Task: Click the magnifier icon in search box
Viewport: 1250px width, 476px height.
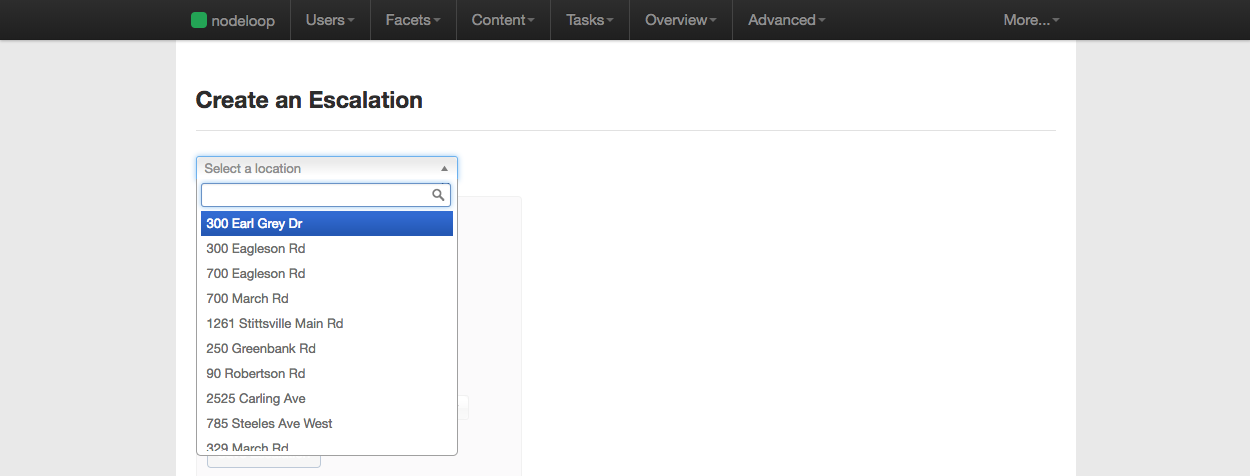Action: coord(438,195)
